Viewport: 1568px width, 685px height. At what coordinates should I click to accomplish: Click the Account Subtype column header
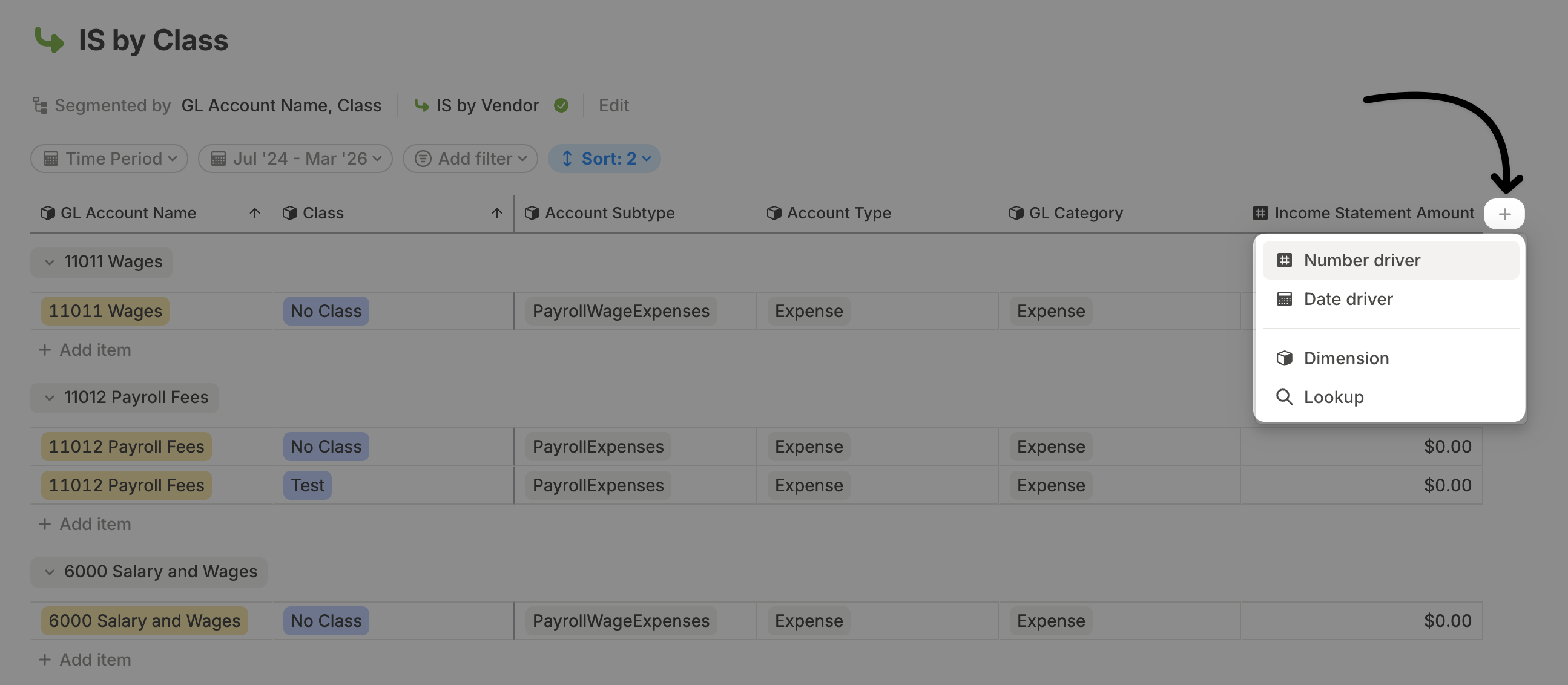[609, 213]
